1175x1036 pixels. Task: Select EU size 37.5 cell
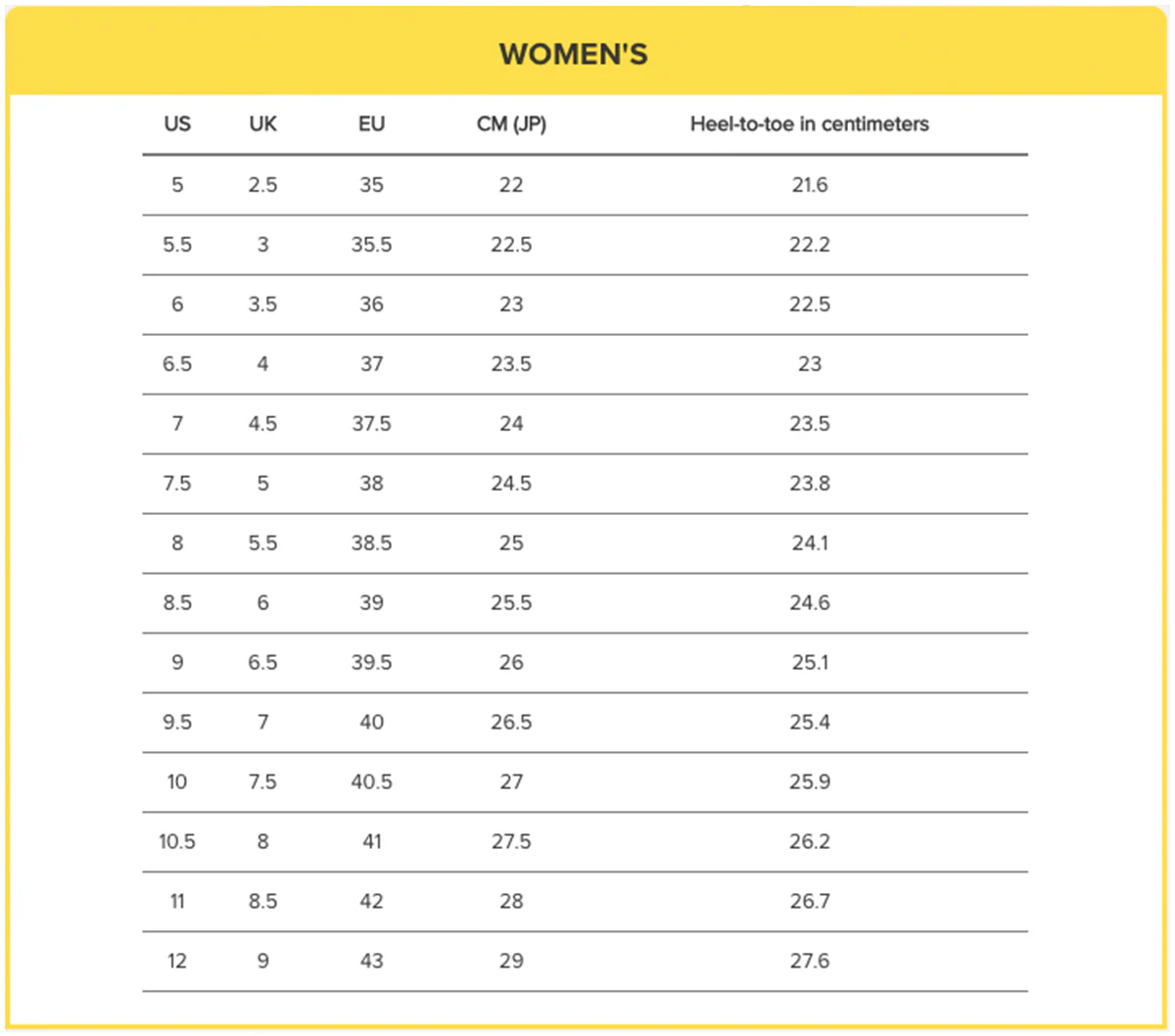tap(371, 424)
